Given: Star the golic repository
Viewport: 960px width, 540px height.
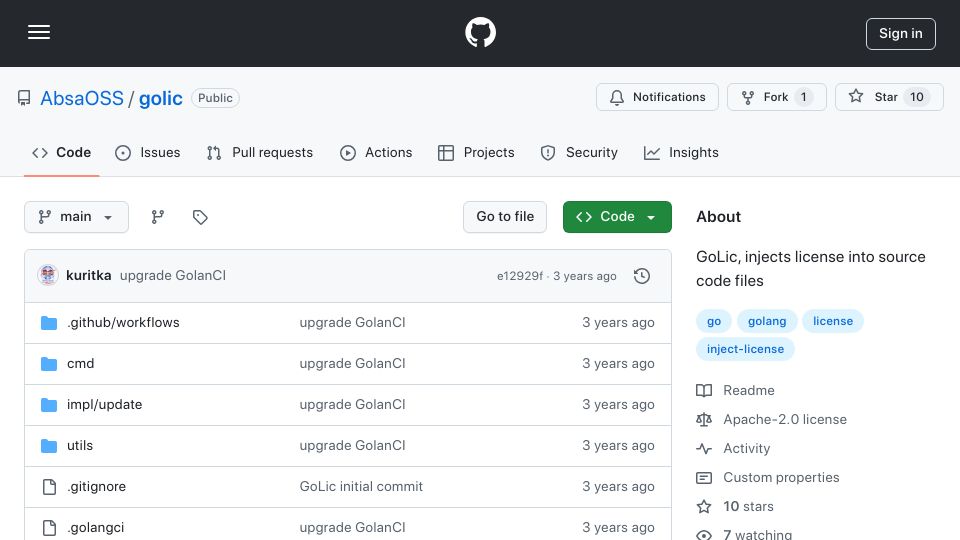Looking at the screenshot, I should click(889, 97).
